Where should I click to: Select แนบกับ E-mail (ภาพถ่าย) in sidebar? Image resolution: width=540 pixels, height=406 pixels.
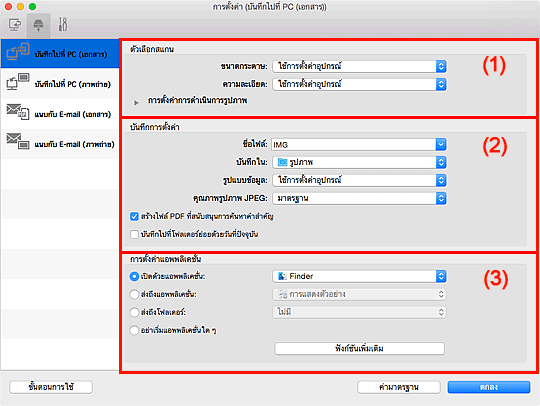tap(60, 144)
